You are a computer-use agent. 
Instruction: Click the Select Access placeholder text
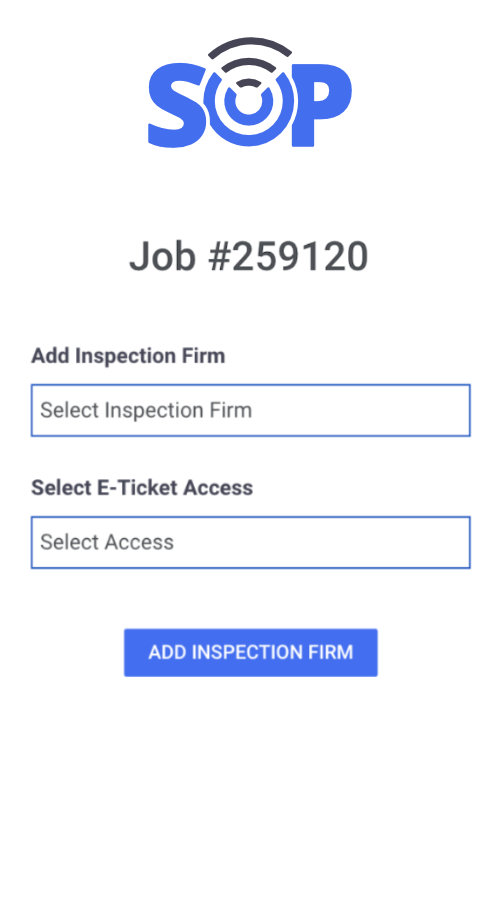(107, 542)
